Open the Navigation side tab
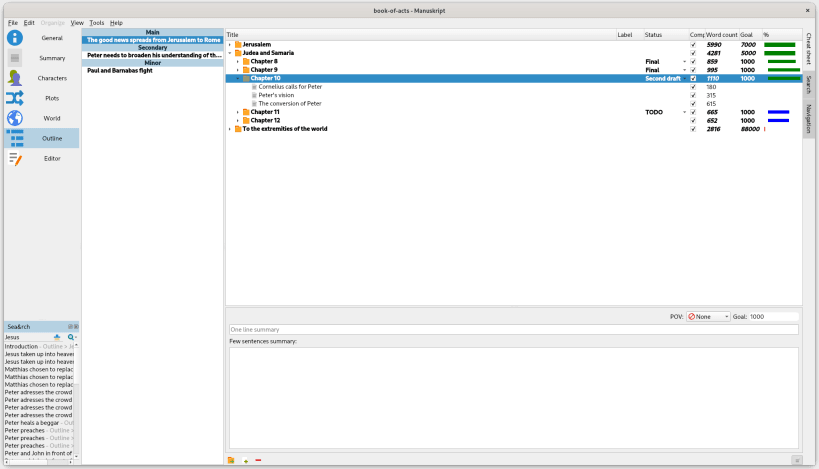This screenshot has width=819, height=469. (809, 119)
